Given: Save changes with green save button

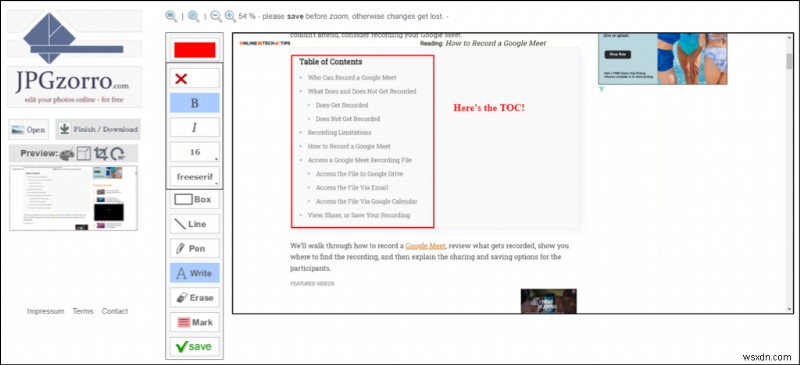Looking at the screenshot, I should point(194,347).
